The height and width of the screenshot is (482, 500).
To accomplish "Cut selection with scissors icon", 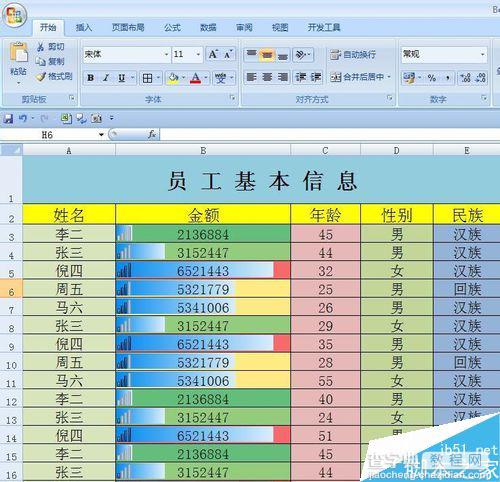I will point(40,47).
